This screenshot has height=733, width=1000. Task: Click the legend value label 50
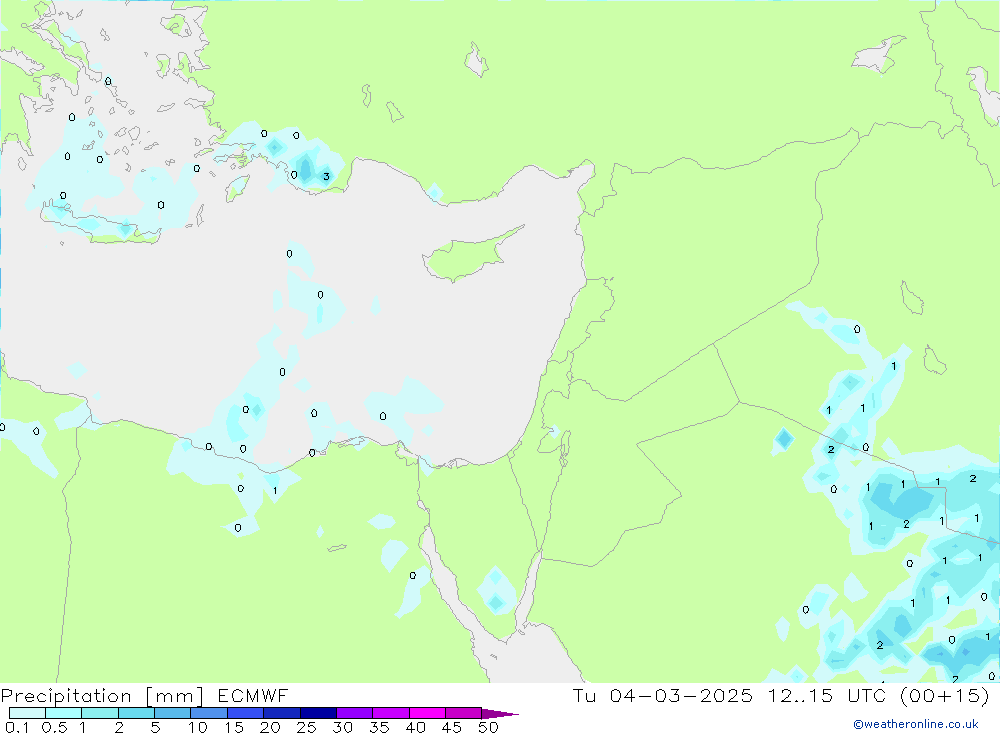click(x=488, y=727)
